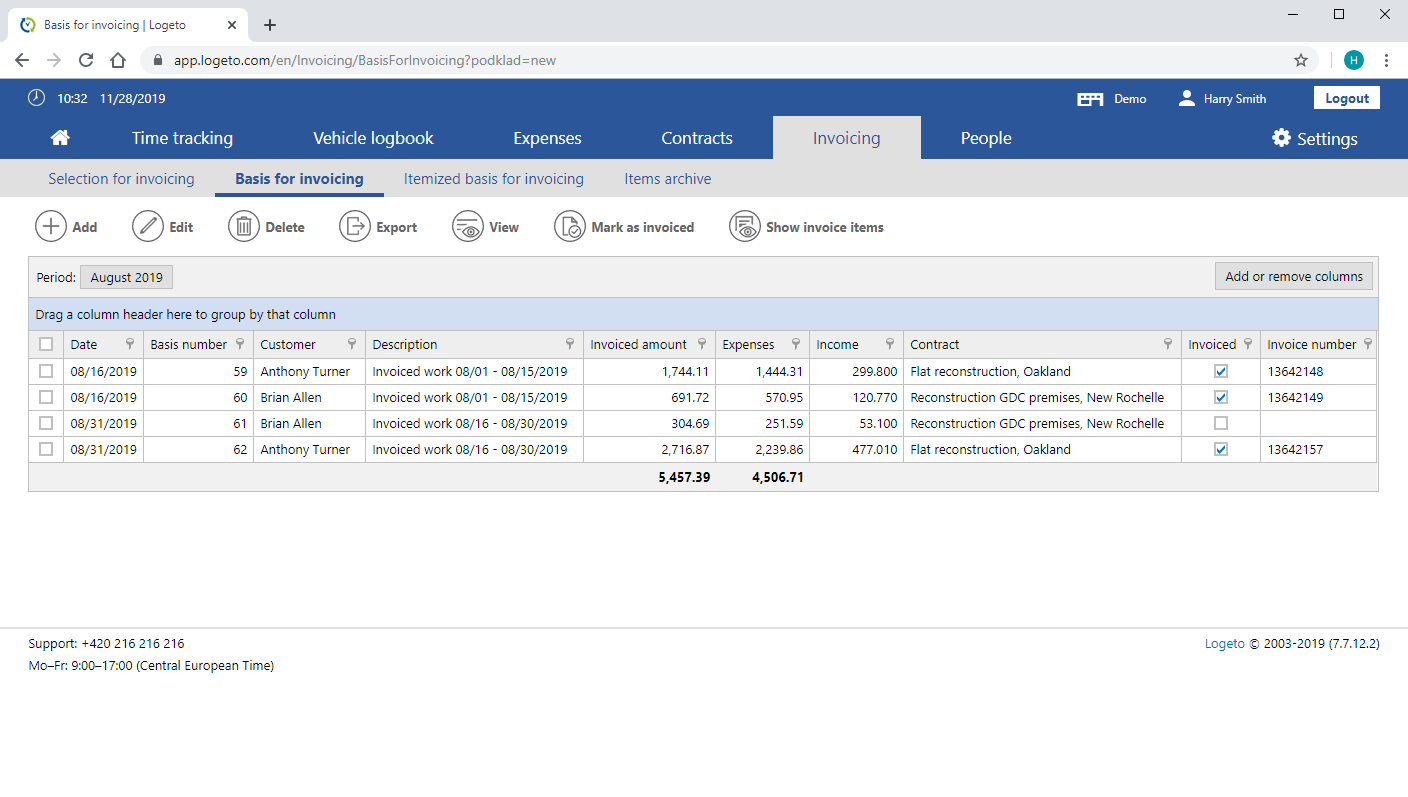Open the Customer column filter

(352, 344)
